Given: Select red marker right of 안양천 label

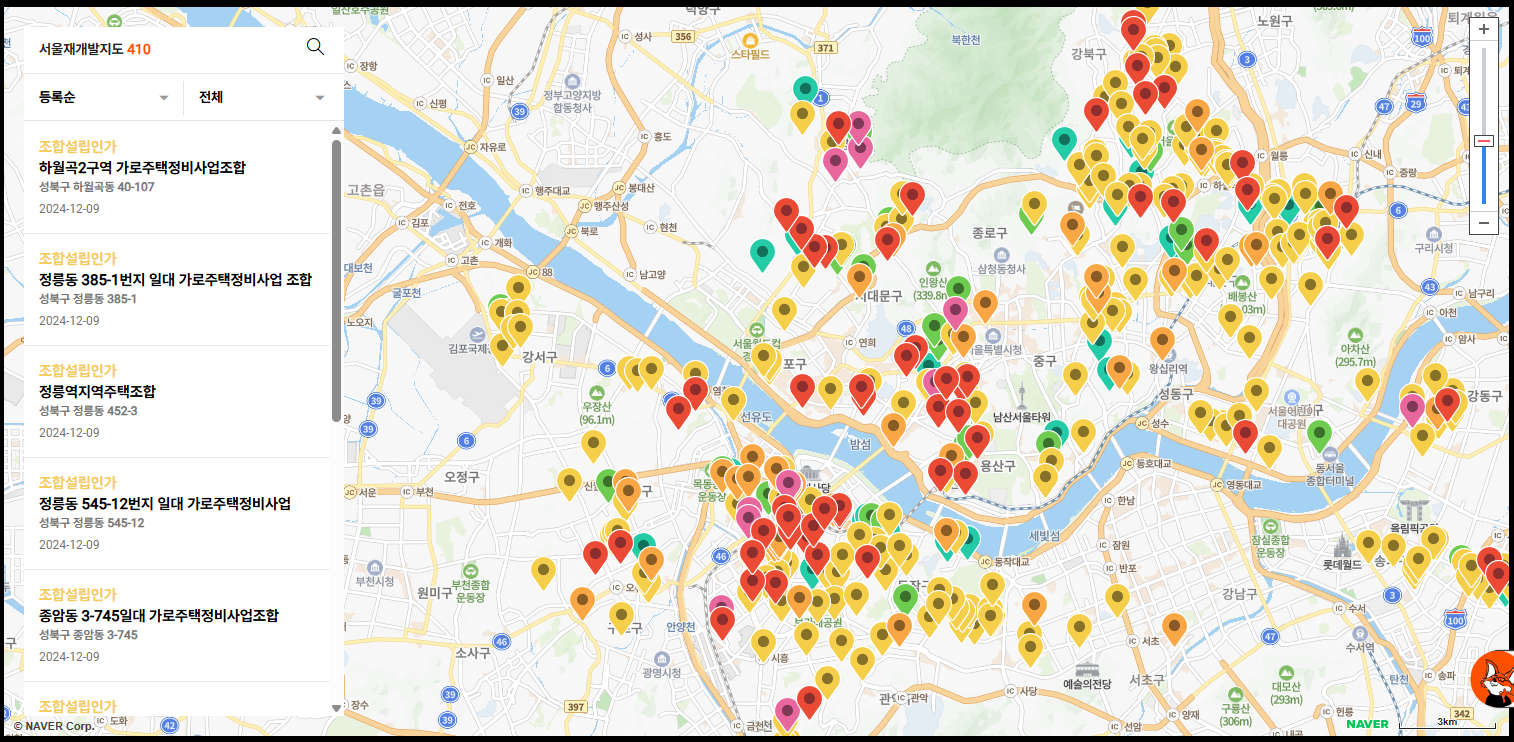Looking at the screenshot, I should 722,622.
